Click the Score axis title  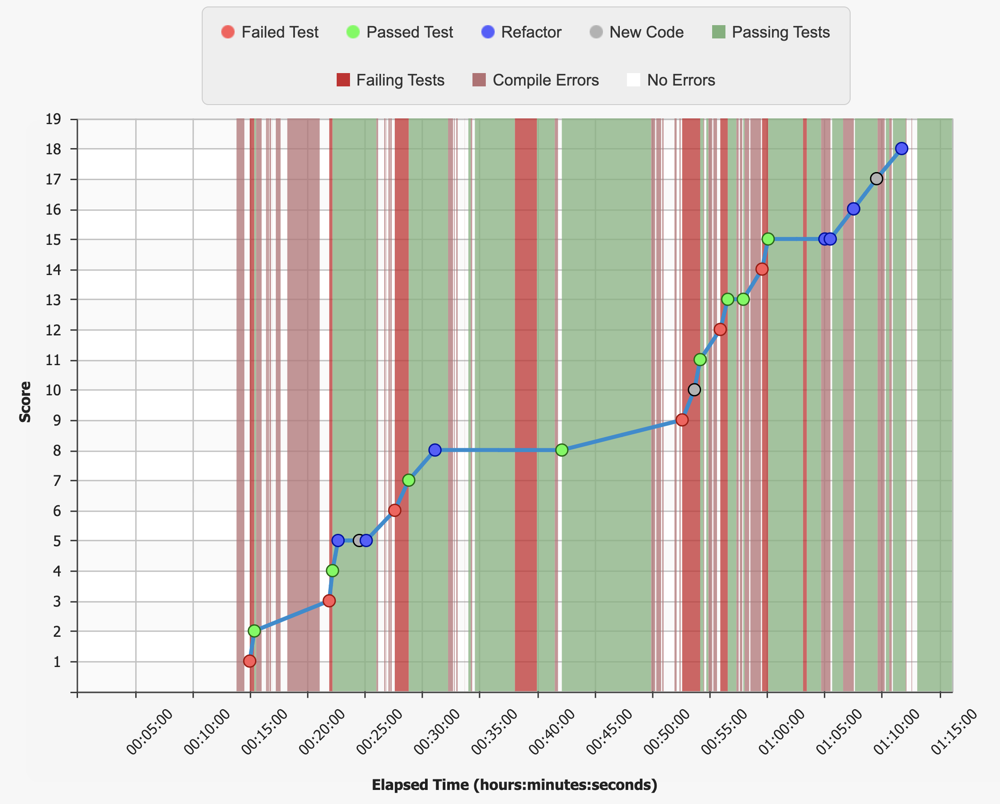[x=25, y=402]
